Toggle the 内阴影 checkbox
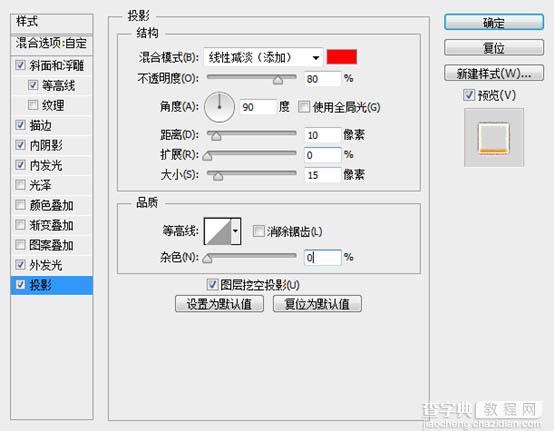This screenshot has width=554, height=431. point(20,145)
